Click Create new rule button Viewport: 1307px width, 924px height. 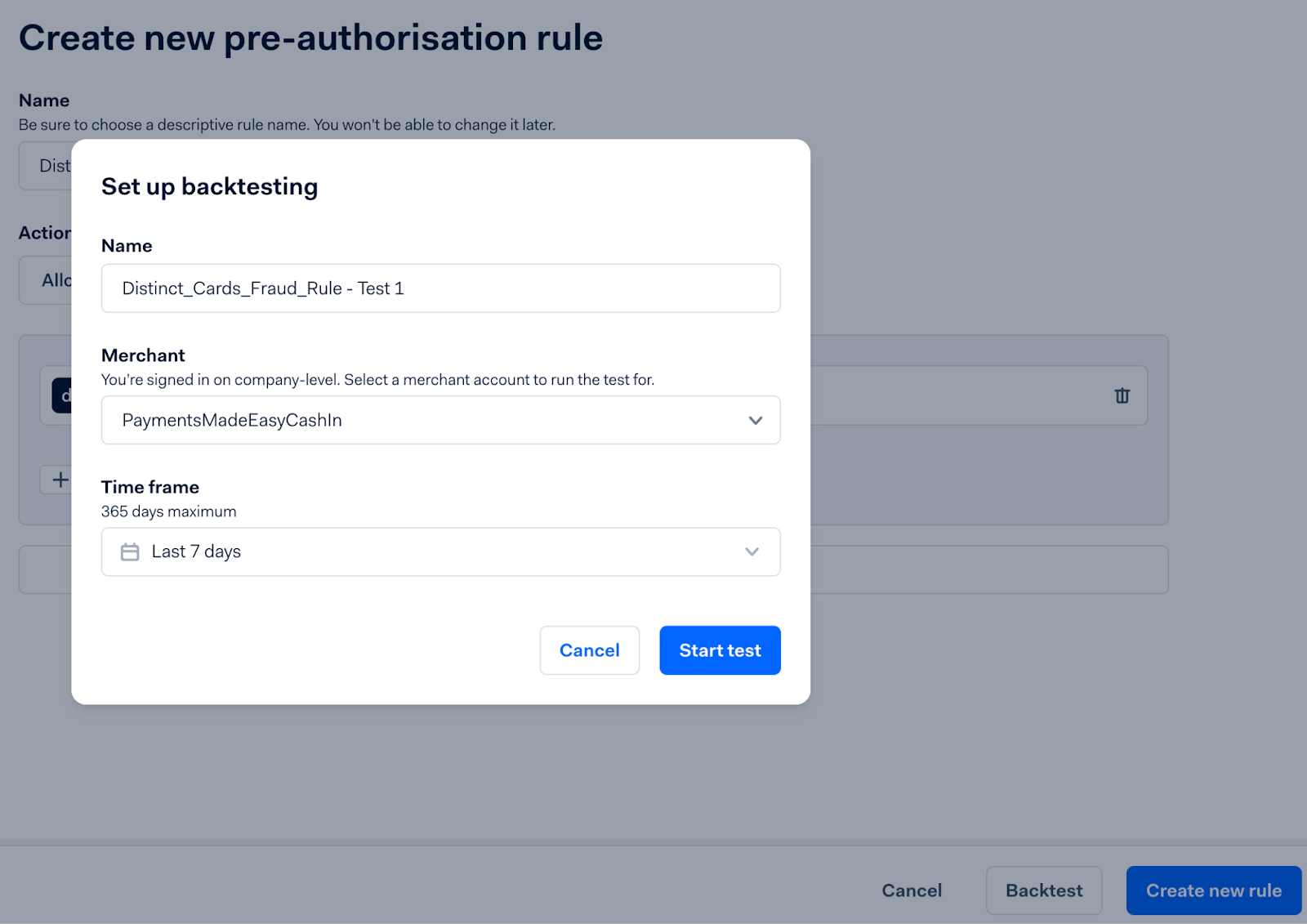click(x=1214, y=891)
